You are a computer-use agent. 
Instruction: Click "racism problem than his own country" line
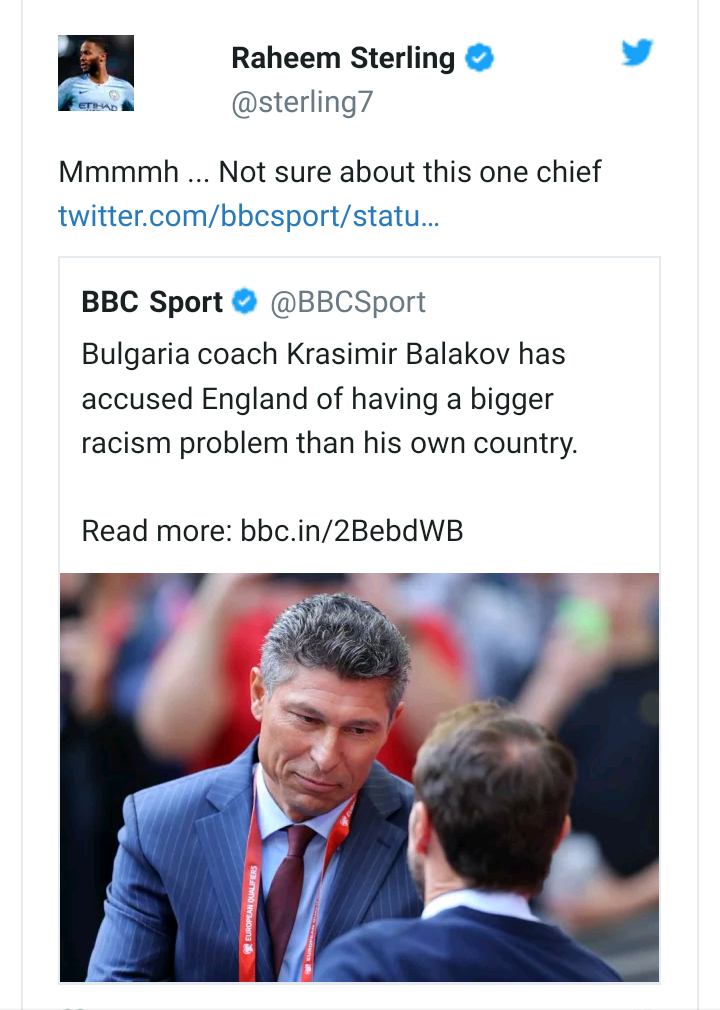[x=329, y=444]
